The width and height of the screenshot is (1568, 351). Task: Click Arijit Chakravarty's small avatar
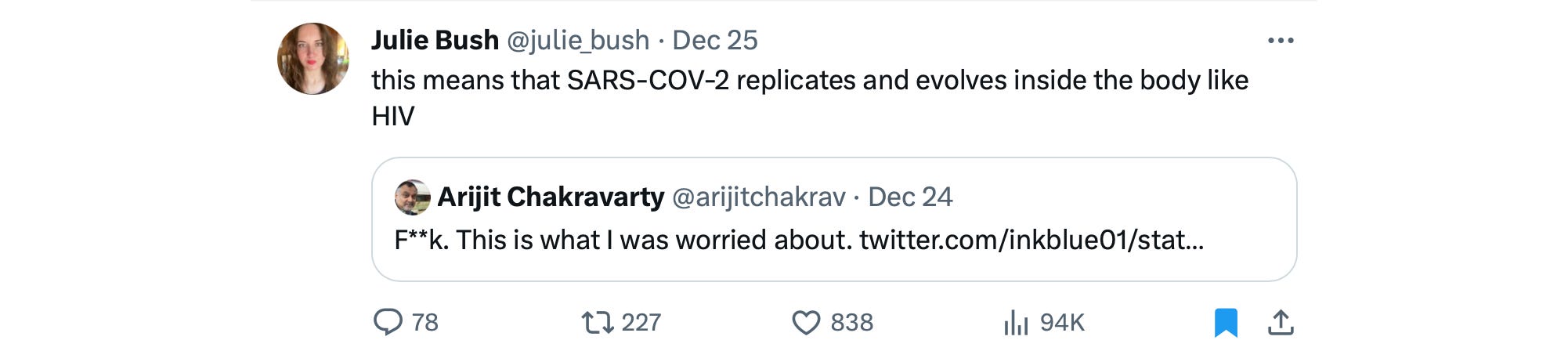413,197
